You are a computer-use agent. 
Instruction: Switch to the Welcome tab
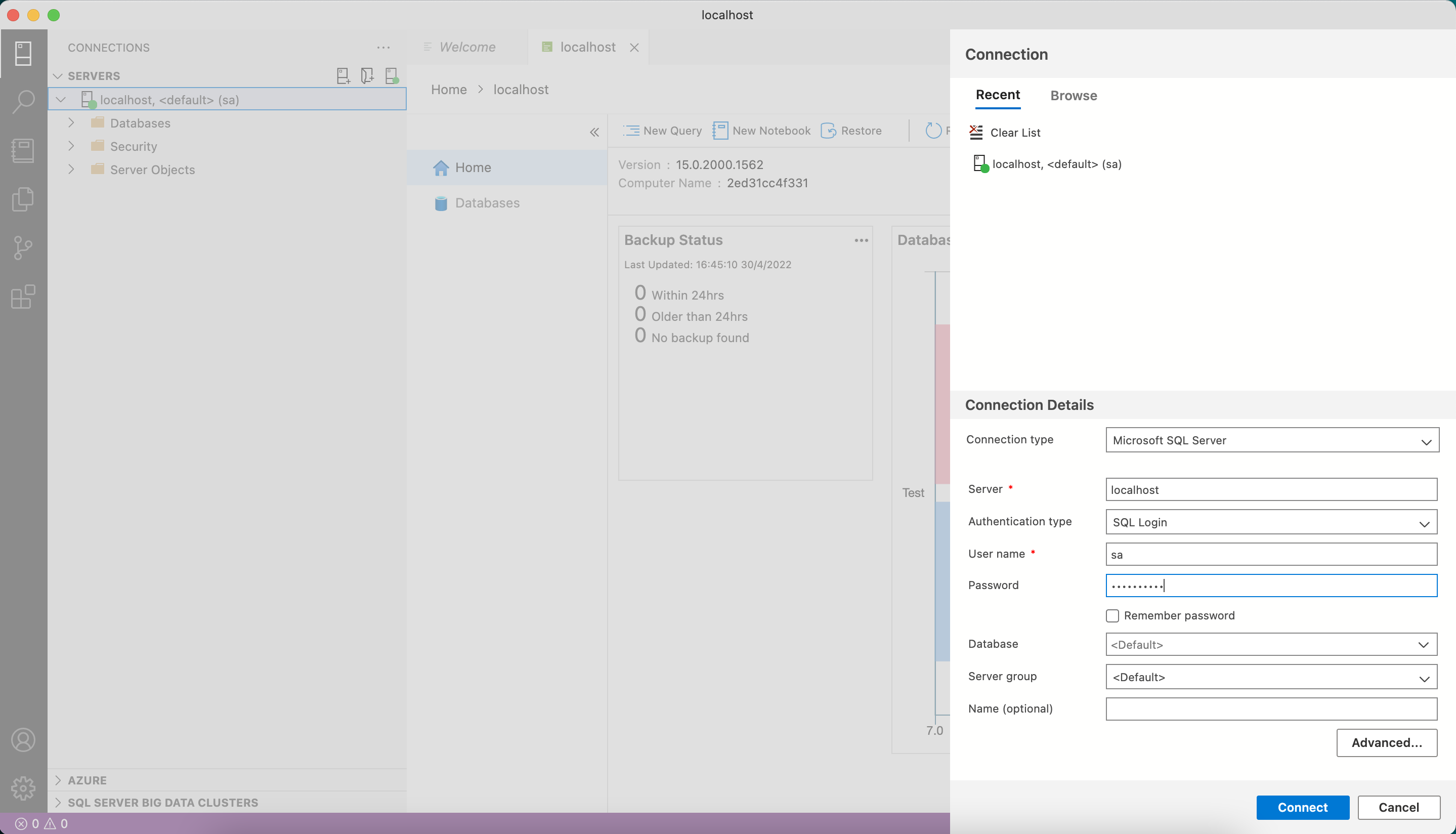(466, 47)
